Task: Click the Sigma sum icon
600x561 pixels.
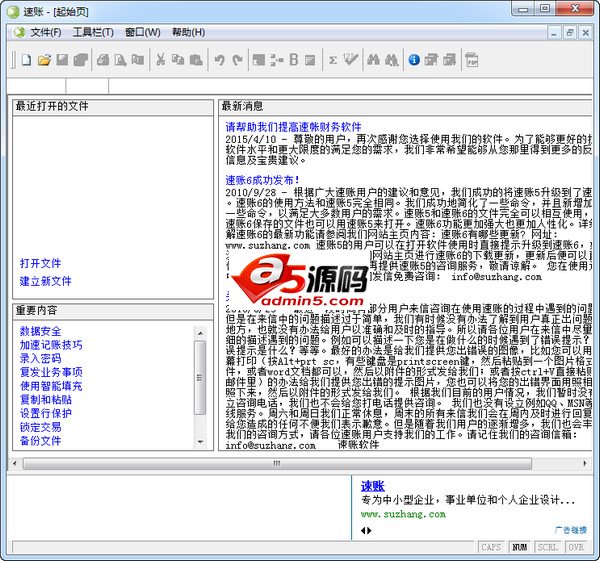Action: (x=333, y=60)
